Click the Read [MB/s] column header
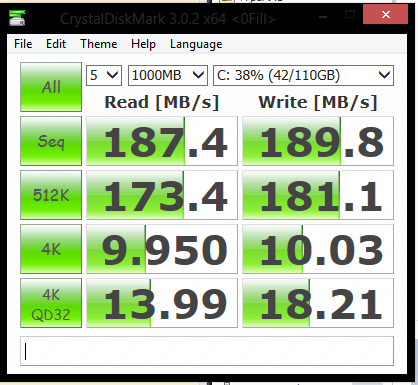The height and width of the screenshot is (385, 418). [162, 102]
